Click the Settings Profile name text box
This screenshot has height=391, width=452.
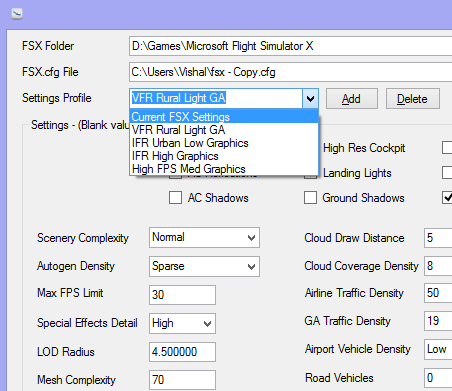[x=216, y=98]
